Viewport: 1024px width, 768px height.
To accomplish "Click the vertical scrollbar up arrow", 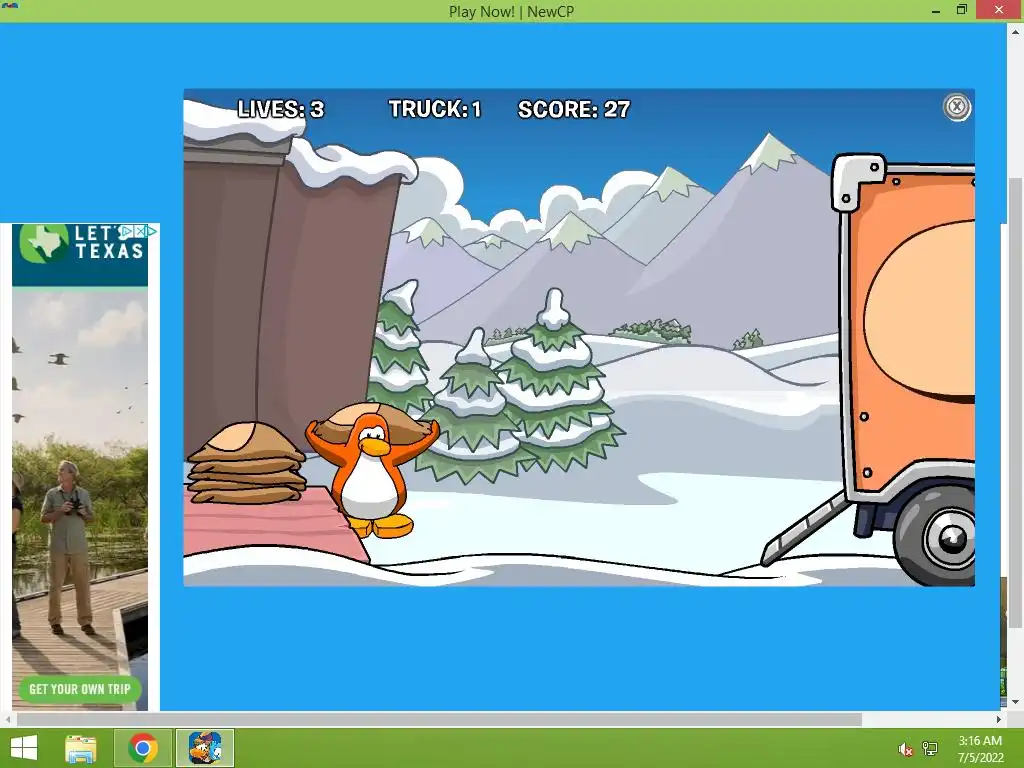I will click(1016, 31).
